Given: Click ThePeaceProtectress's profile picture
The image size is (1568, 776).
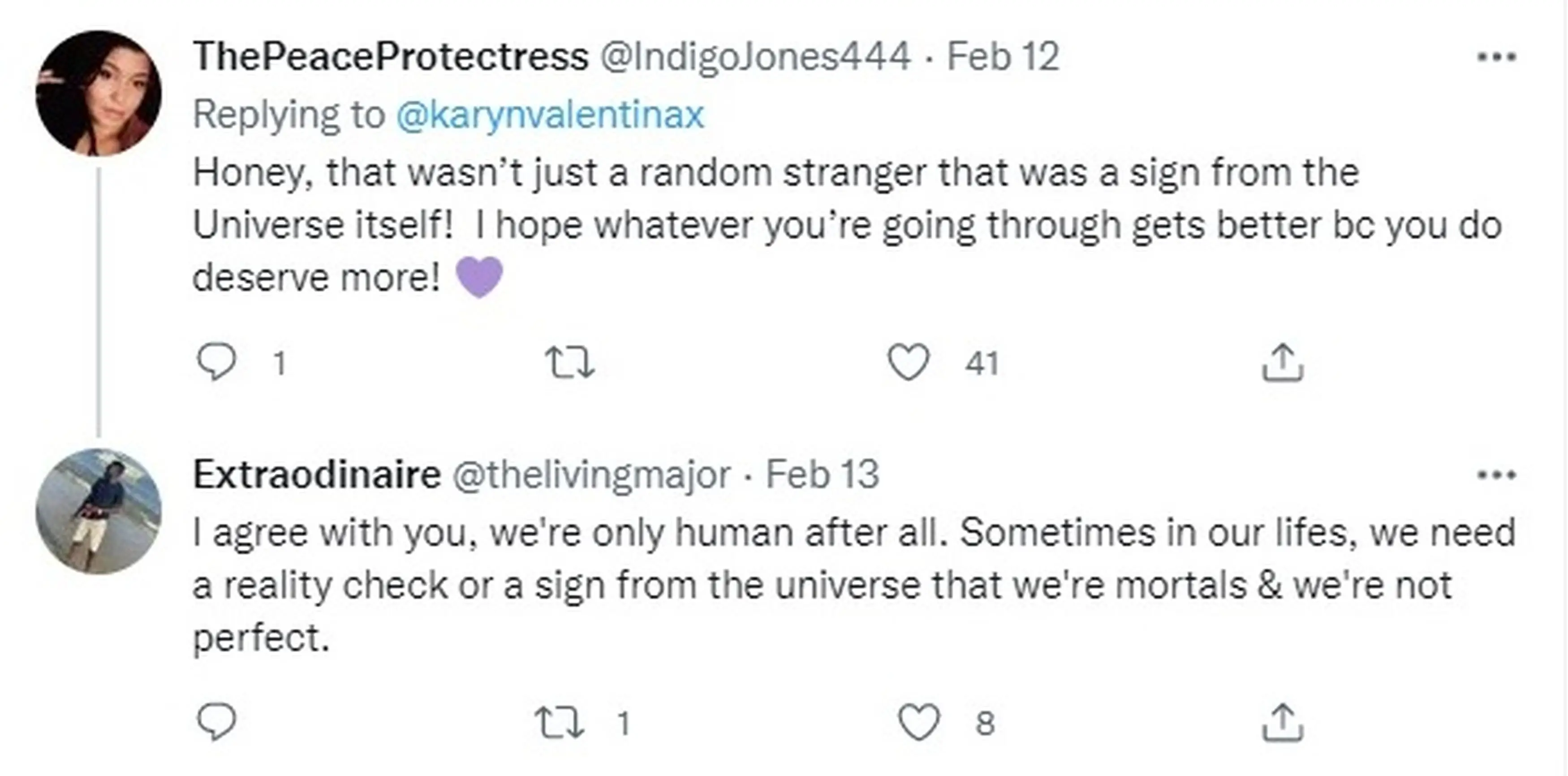Looking at the screenshot, I should pyautogui.click(x=99, y=93).
